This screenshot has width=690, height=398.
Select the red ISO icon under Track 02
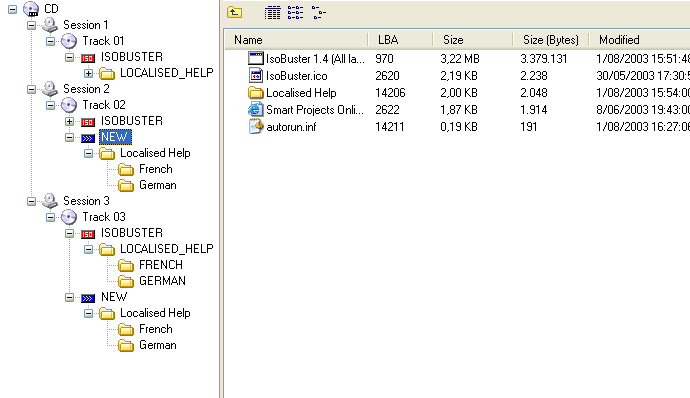point(88,122)
